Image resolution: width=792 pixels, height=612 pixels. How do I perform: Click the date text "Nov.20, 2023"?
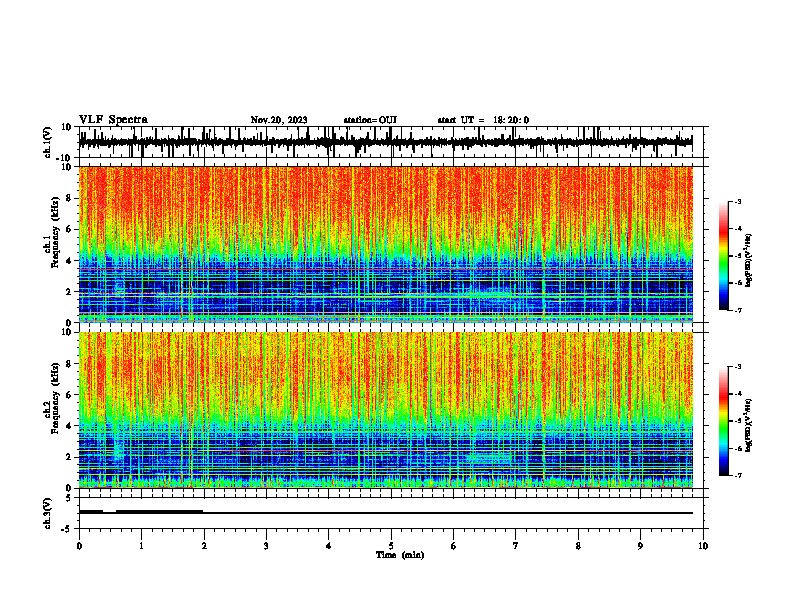[x=279, y=120]
